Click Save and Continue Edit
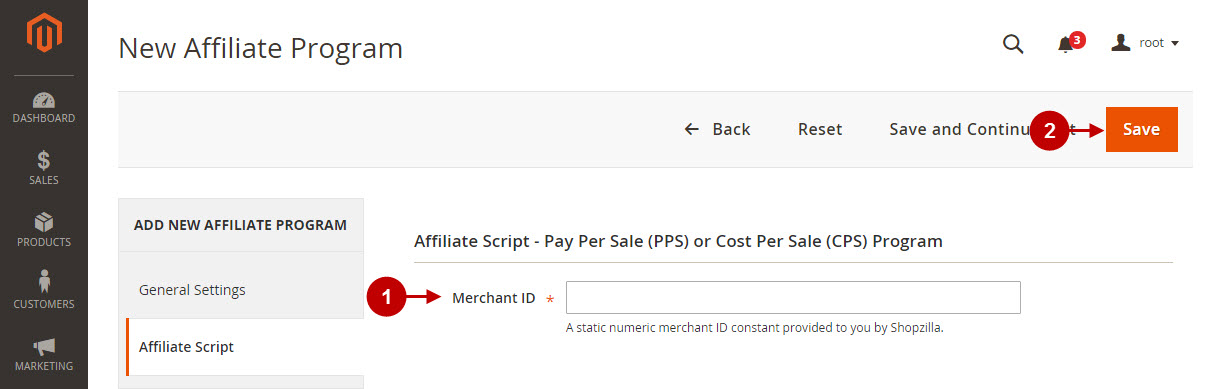Screen dimensions: 1206x389 [982, 129]
